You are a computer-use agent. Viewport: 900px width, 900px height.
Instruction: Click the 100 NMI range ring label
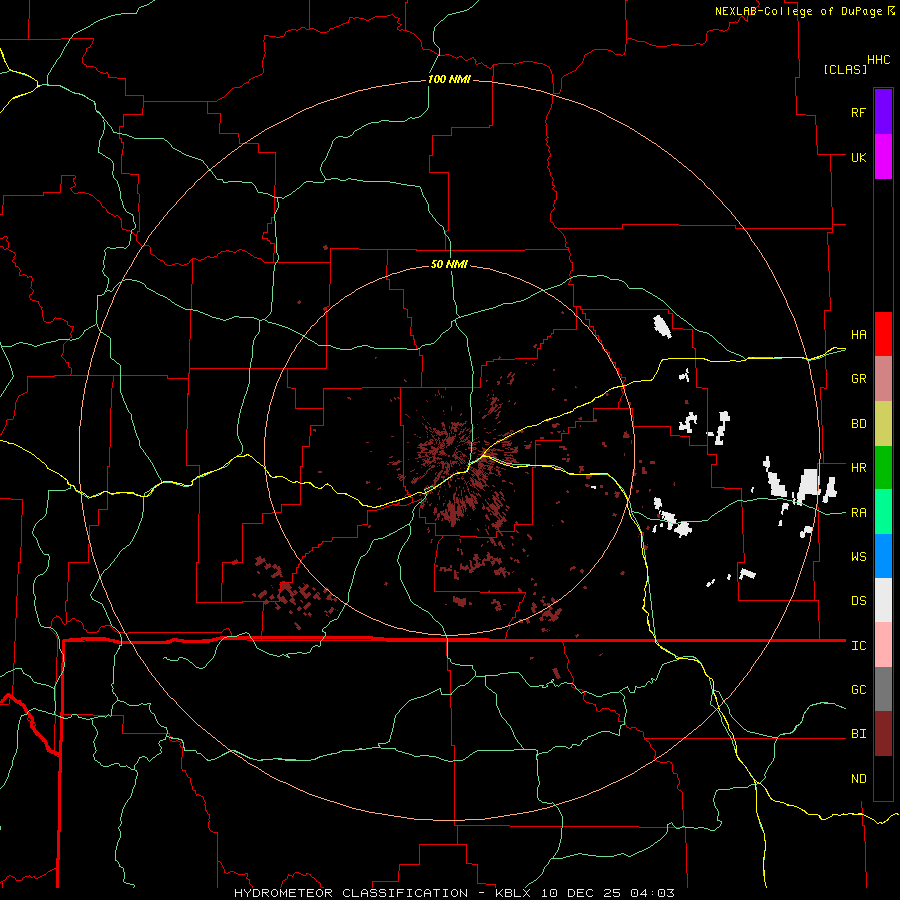point(449,79)
